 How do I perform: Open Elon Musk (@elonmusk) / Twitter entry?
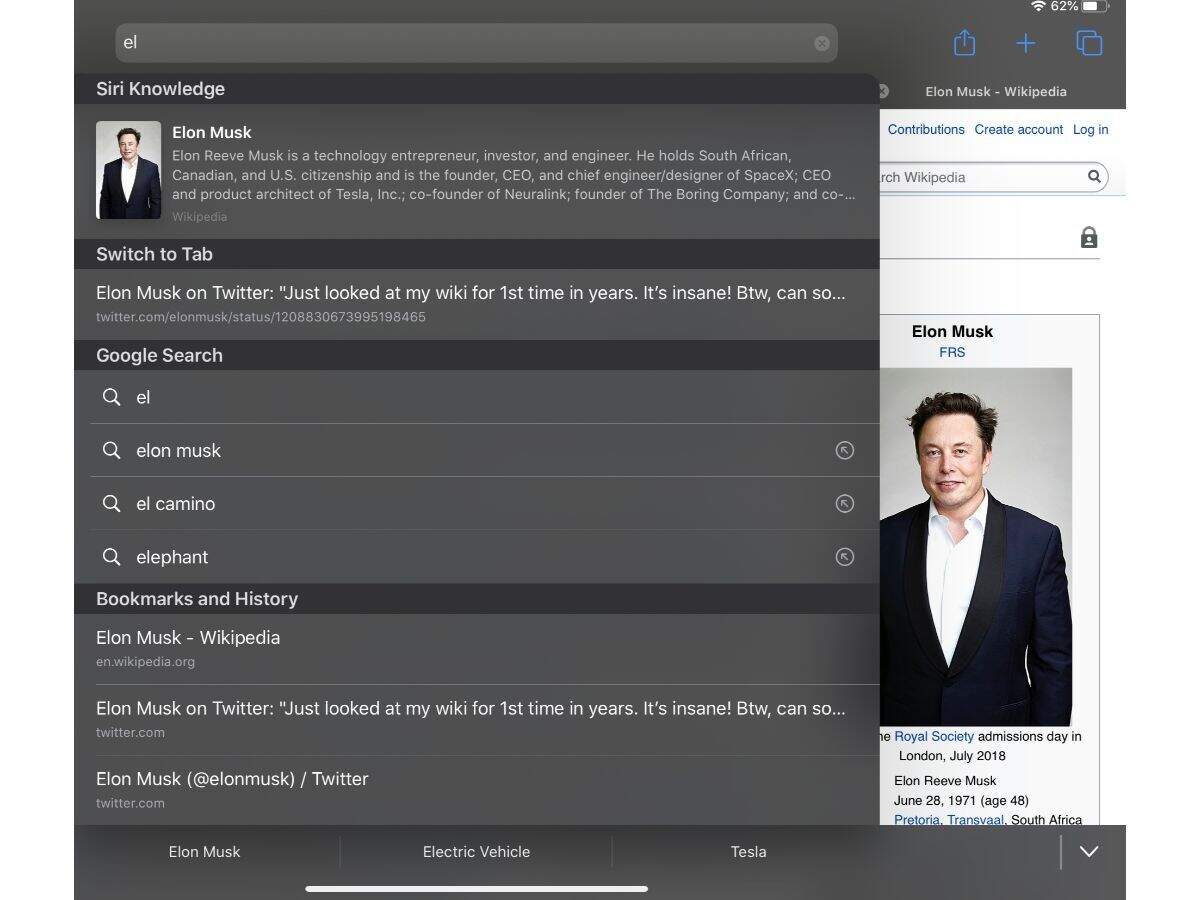coord(232,788)
